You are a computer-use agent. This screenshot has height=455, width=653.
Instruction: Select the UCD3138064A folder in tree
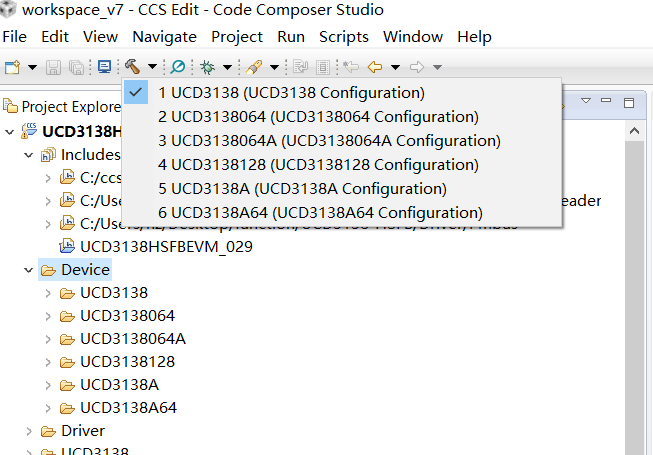point(133,338)
